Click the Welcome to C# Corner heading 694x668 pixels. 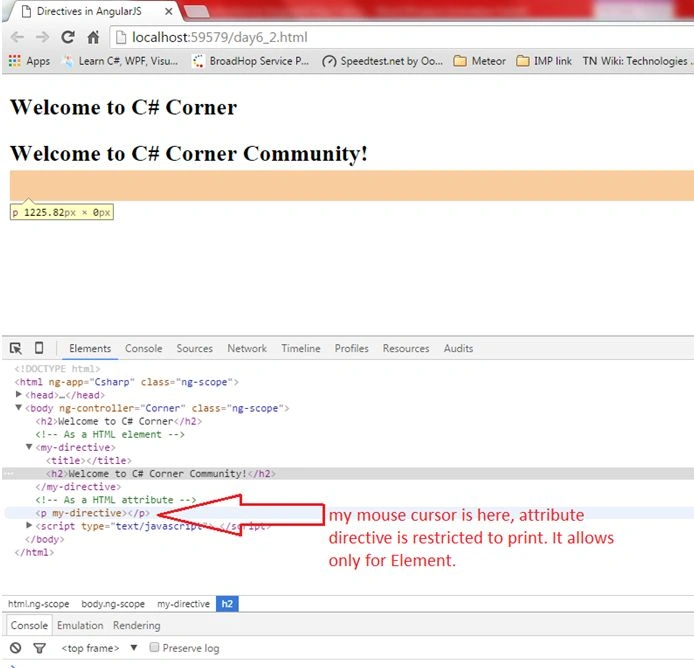(x=123, y=107)
